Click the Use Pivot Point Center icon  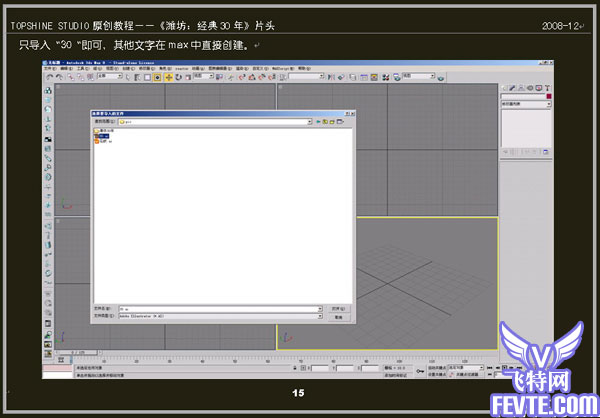219,77
